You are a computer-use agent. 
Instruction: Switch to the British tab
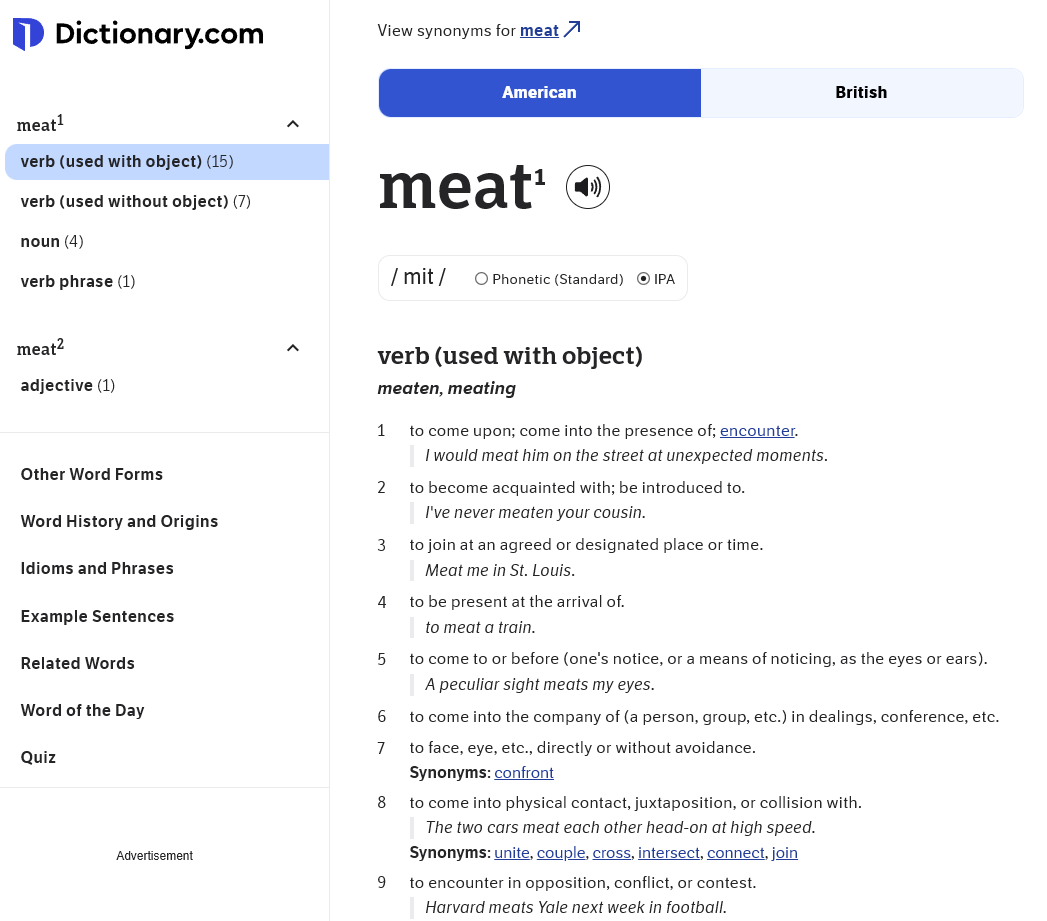pos(861,93)
